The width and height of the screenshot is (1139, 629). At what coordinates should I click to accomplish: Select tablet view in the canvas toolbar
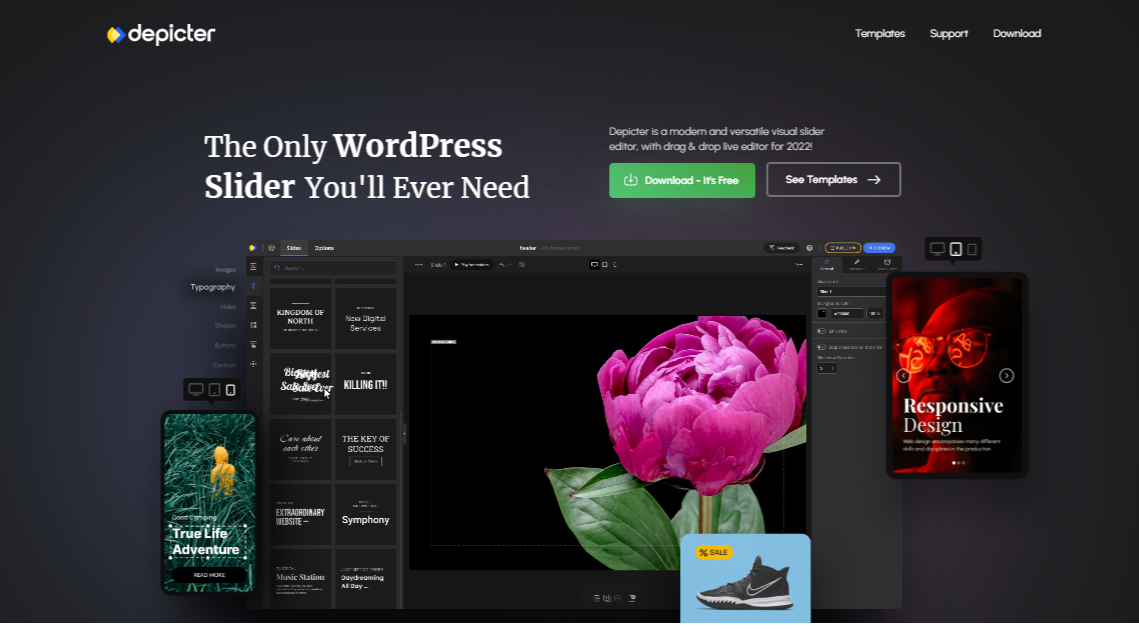pos(605,265)
